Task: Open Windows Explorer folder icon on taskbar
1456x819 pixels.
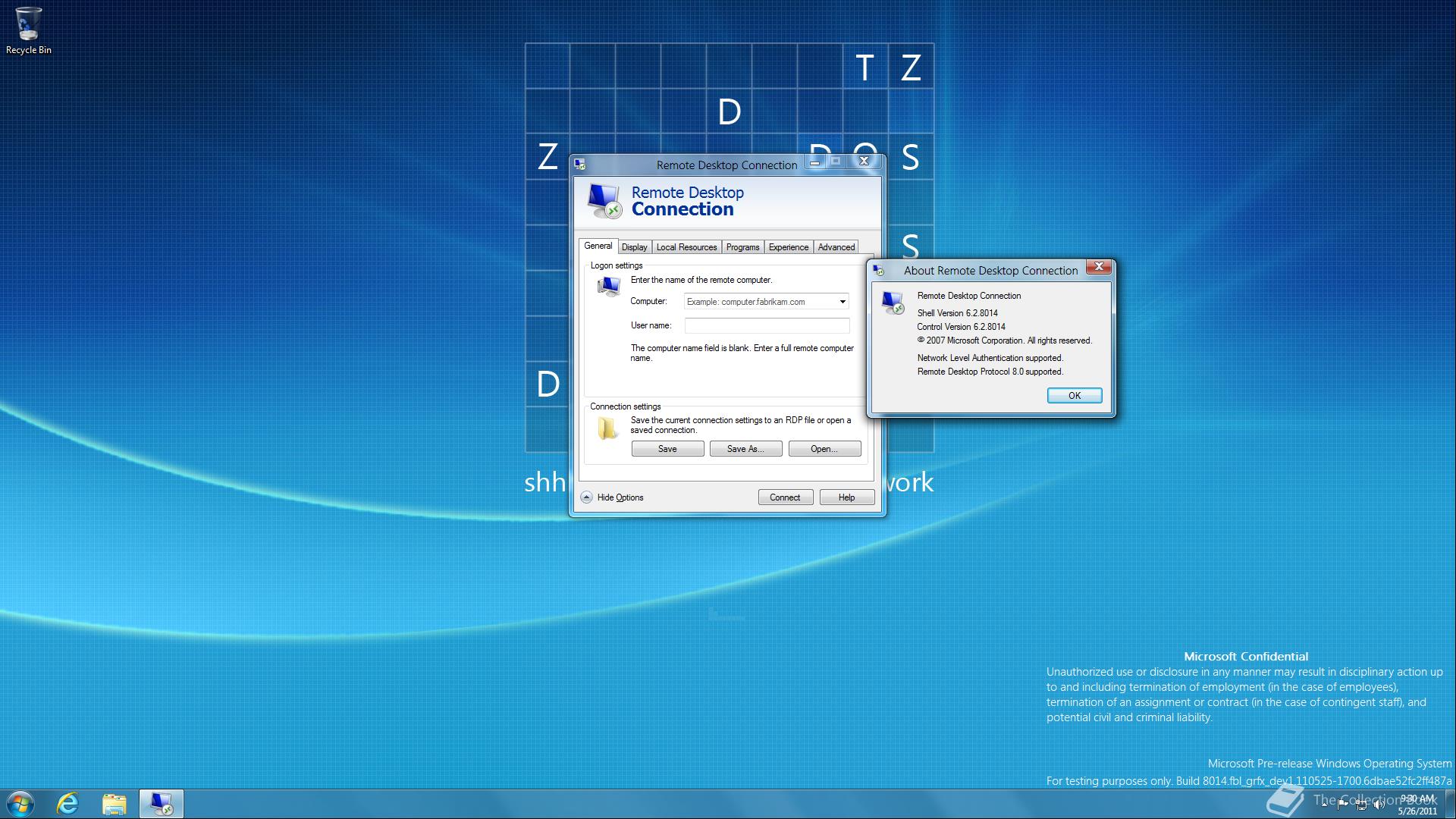Action: (115, 804)
